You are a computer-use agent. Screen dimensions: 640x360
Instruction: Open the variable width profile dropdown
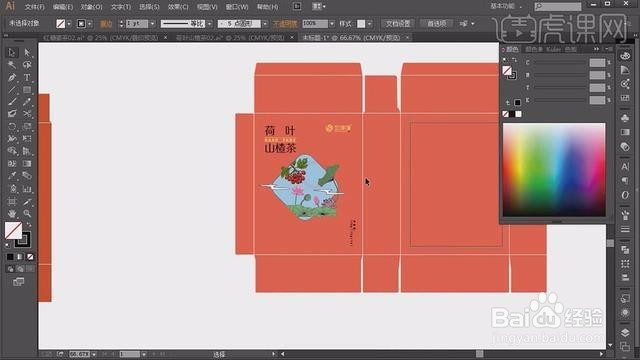(209, 24)
